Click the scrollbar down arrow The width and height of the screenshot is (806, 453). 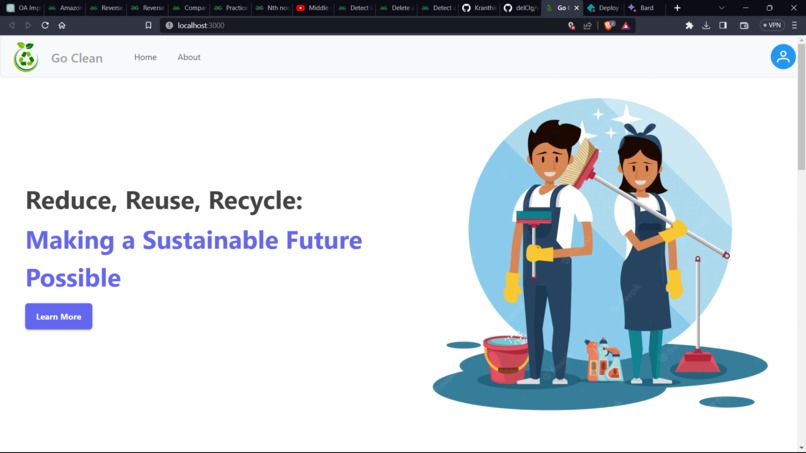[x=801, y=448]
